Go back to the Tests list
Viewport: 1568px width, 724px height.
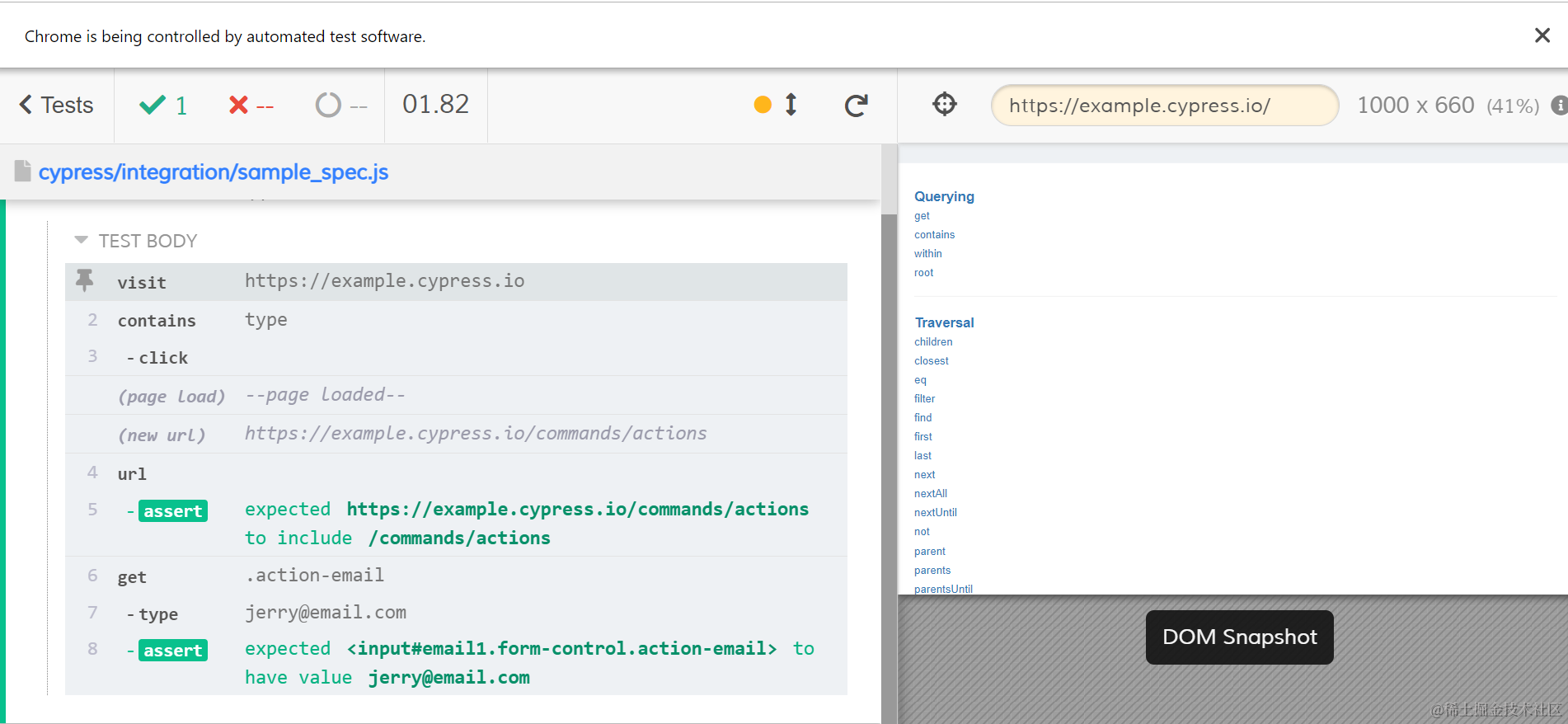(x=56, y=106)
